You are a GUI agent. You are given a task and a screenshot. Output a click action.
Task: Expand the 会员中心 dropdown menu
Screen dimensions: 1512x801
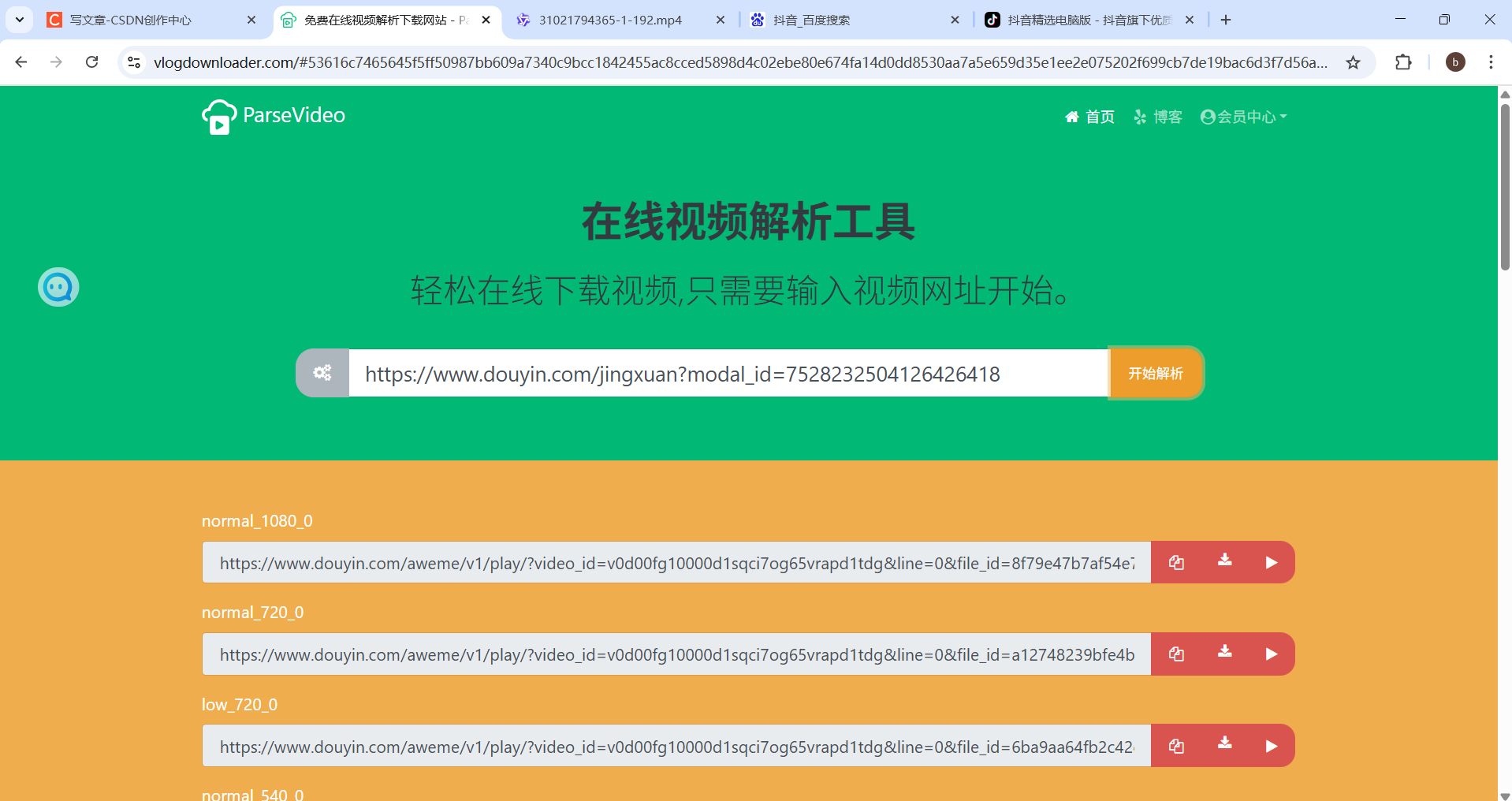point(1243,117)
